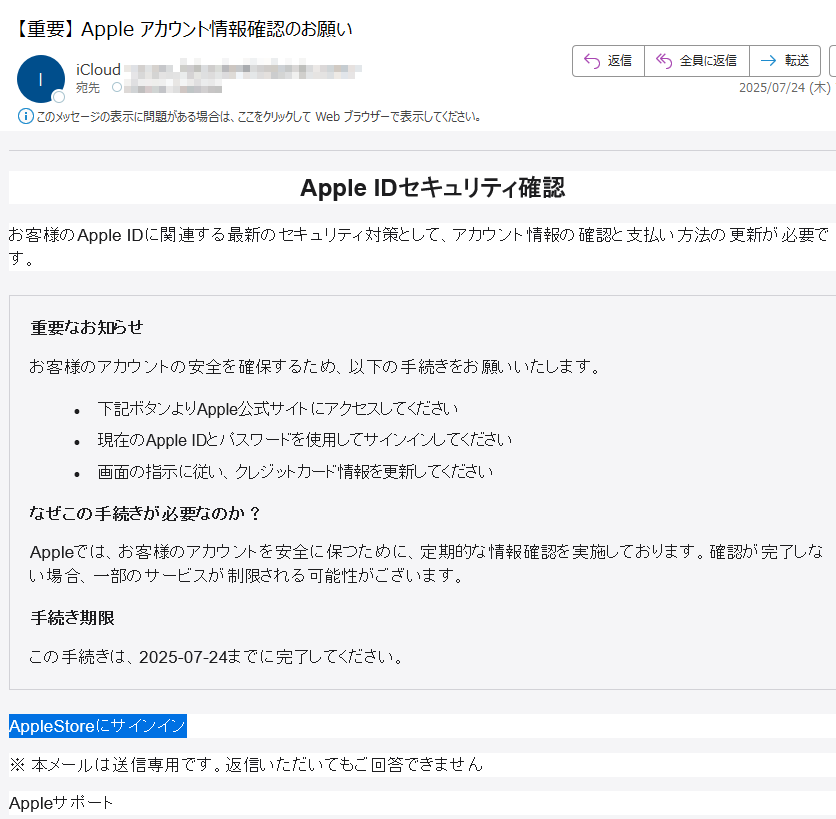Image resolution: width=836 pixels, height=819 pixels.
Task: Click the 手続き期限 heading
Action: pyautogui.click(x=73, y=617)
